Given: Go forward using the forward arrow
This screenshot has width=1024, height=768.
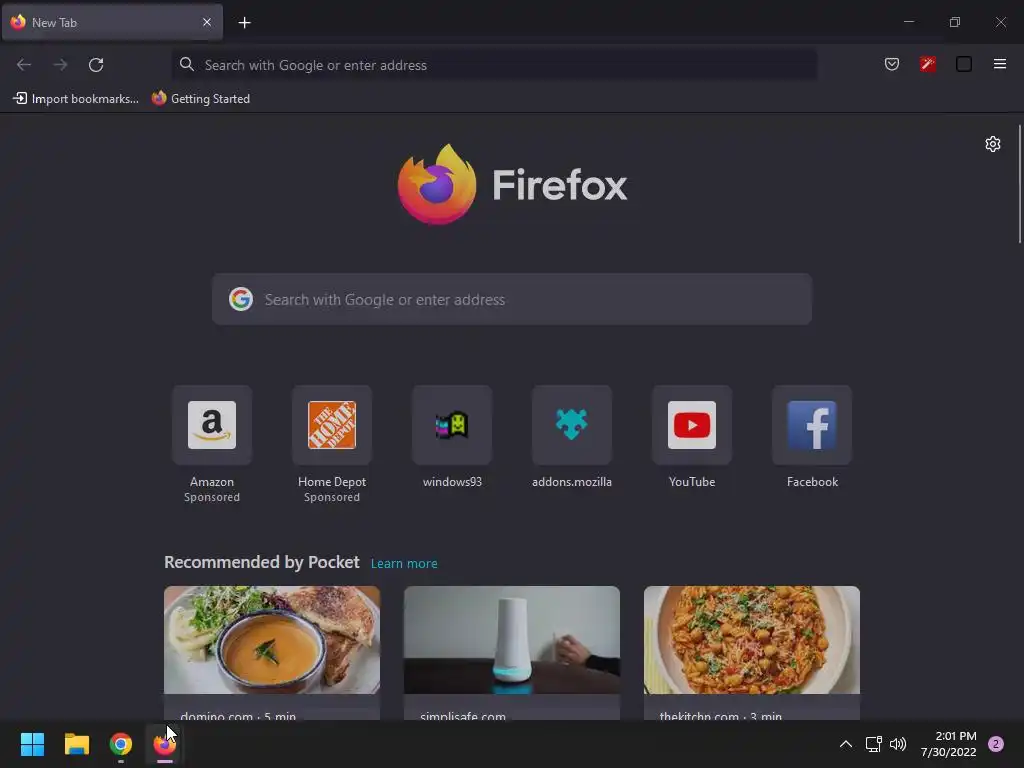Looking at the screenshot, I should tap(60, 65).
